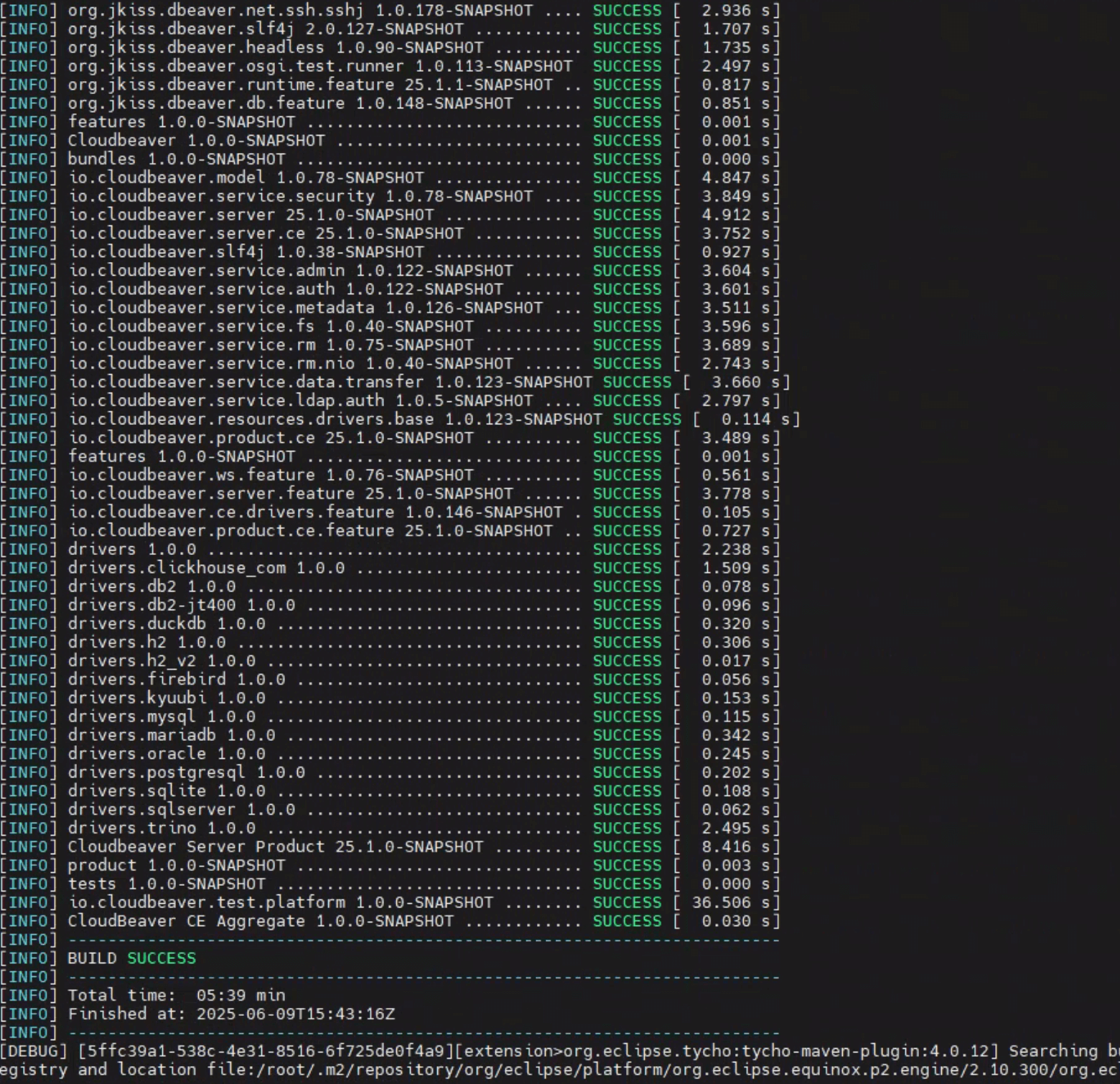The width and height of the screenshot is (1120, 1084).
Task: Click 'org.jkiss.dbeaver.headless 1.0.90-SNAPSHOT' line
Action: (390, 47)
